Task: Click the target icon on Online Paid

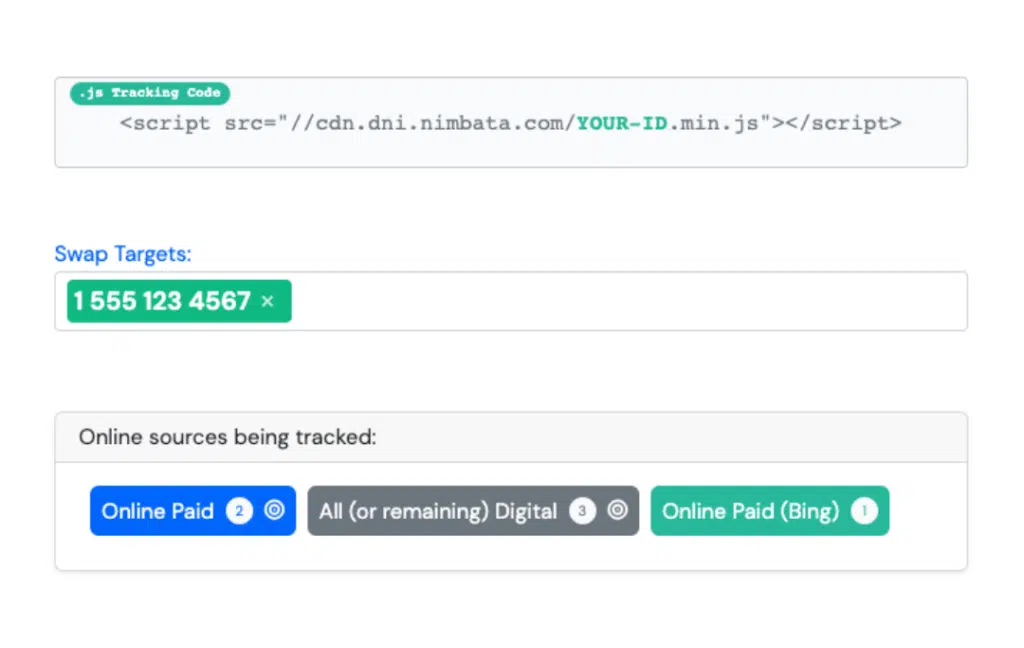Action: 274,511
